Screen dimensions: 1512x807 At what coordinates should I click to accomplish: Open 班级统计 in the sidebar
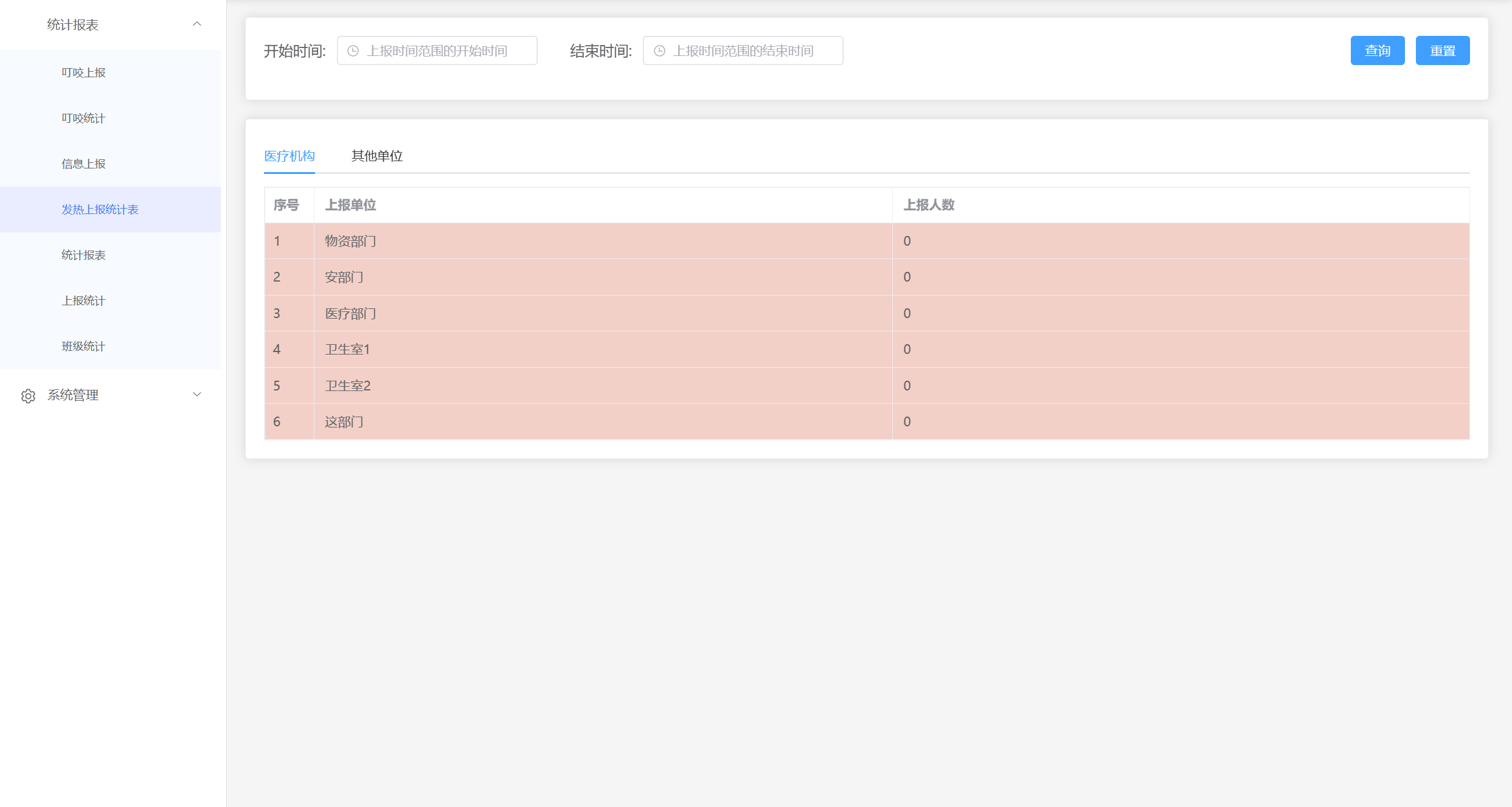[x=110, y=347]
